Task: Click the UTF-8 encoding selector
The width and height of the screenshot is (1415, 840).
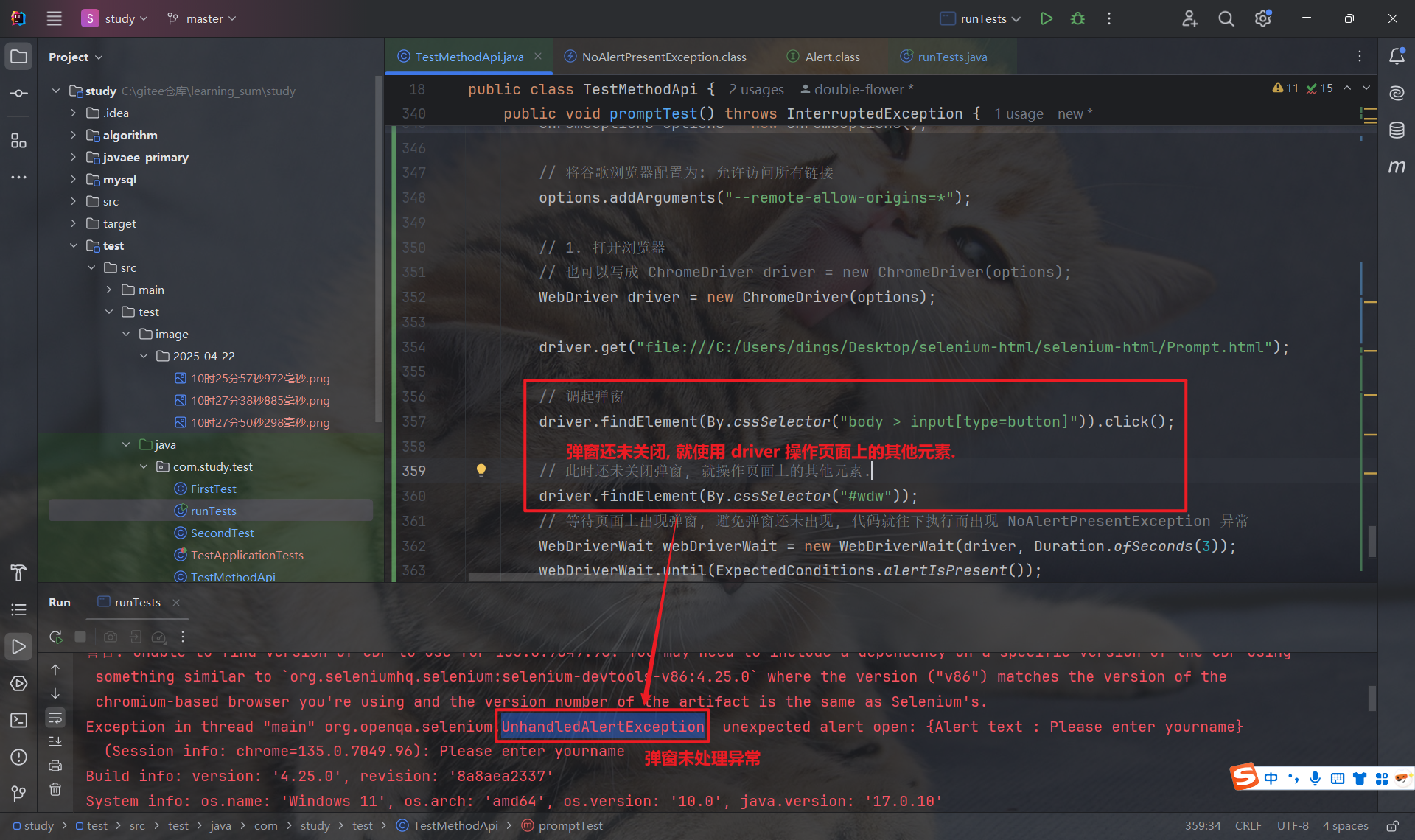Action: (x=1292, y=826)
